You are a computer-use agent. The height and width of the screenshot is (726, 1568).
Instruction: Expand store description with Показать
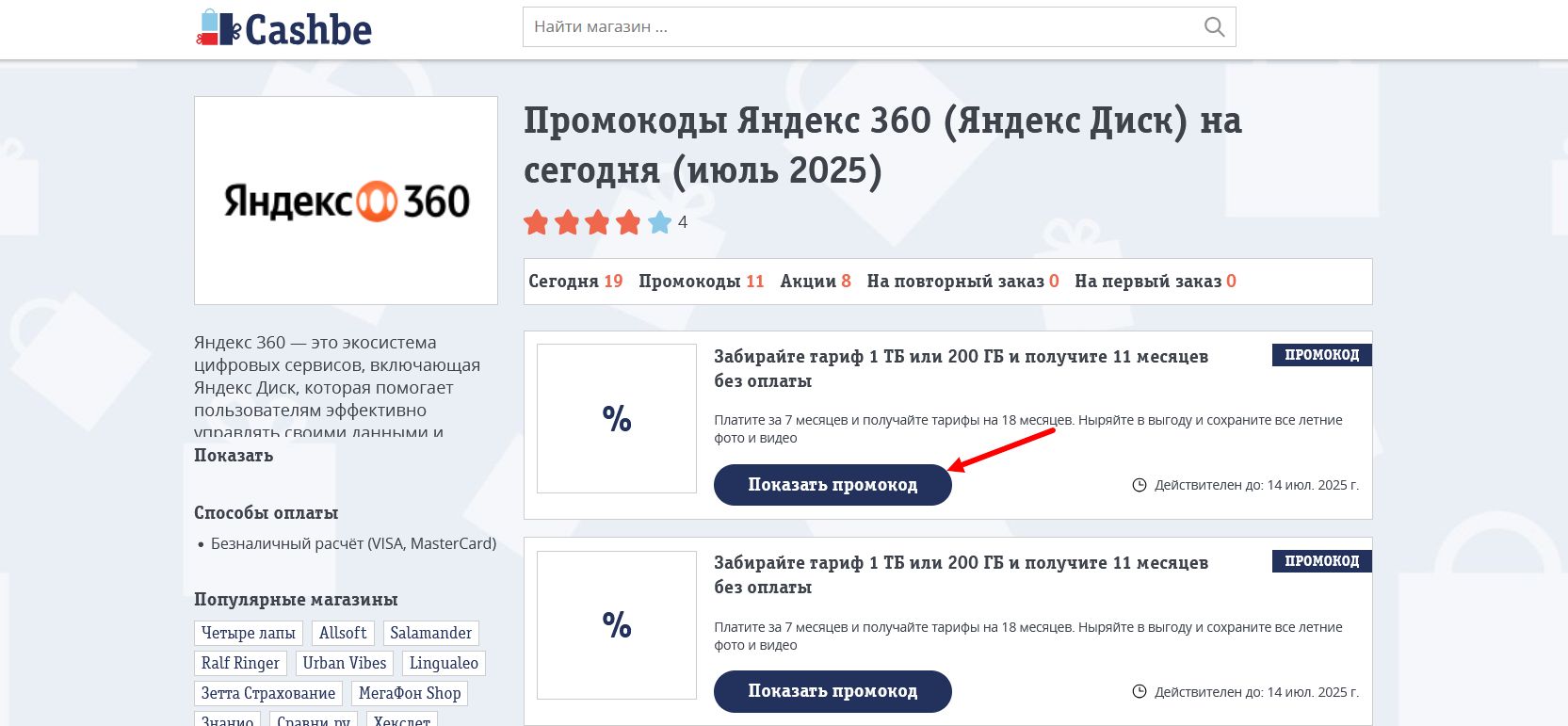point(234,456)
